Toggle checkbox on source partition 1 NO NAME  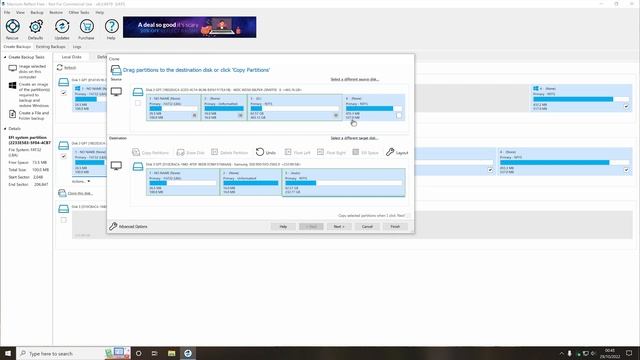[x=195, y=116]
